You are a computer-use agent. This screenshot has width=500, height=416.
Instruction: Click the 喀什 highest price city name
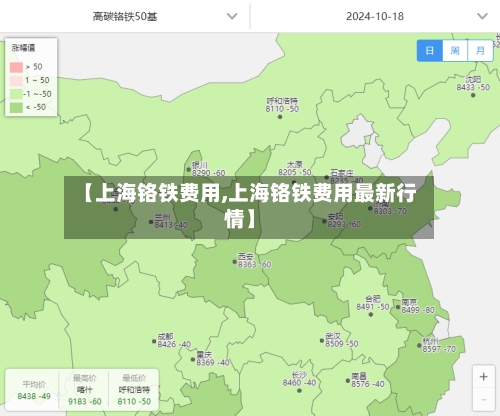pos(84,389)
